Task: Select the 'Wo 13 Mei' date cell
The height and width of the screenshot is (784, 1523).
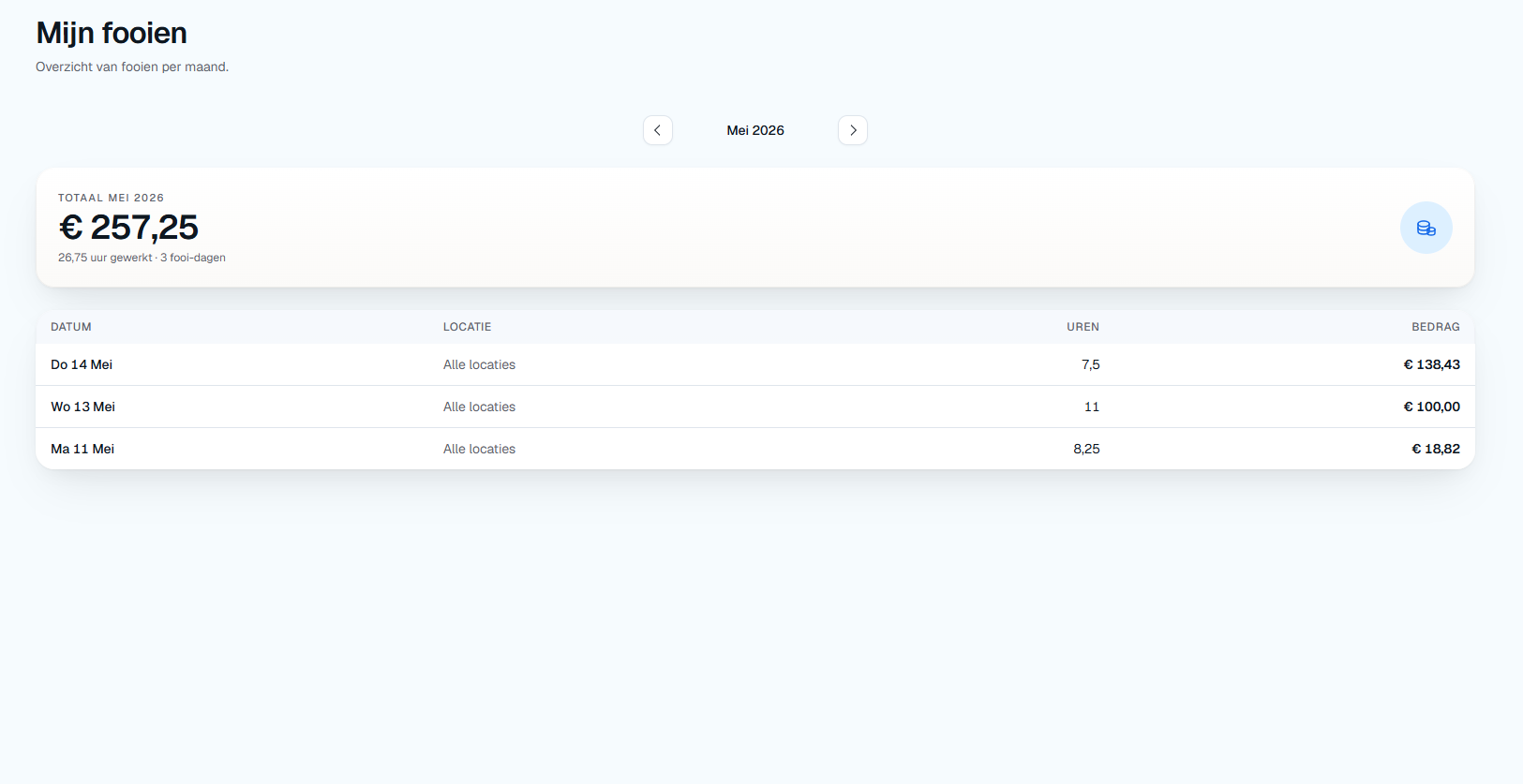Action: 82,407
